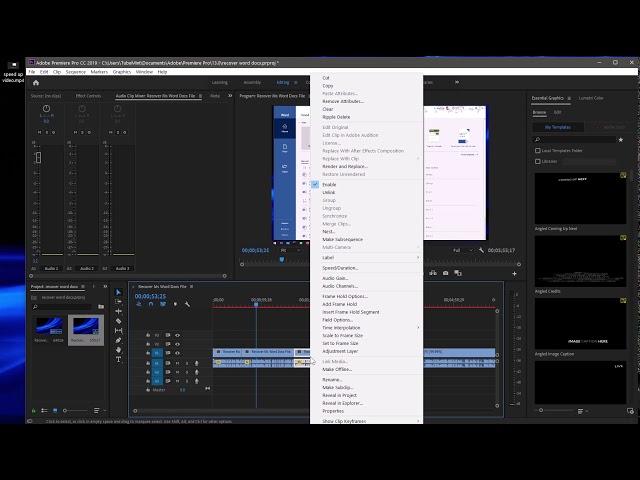This screenshot has width=640, height=480.
Task: Expand source panel tabs overflow chevron
Action: click(230, 96)
